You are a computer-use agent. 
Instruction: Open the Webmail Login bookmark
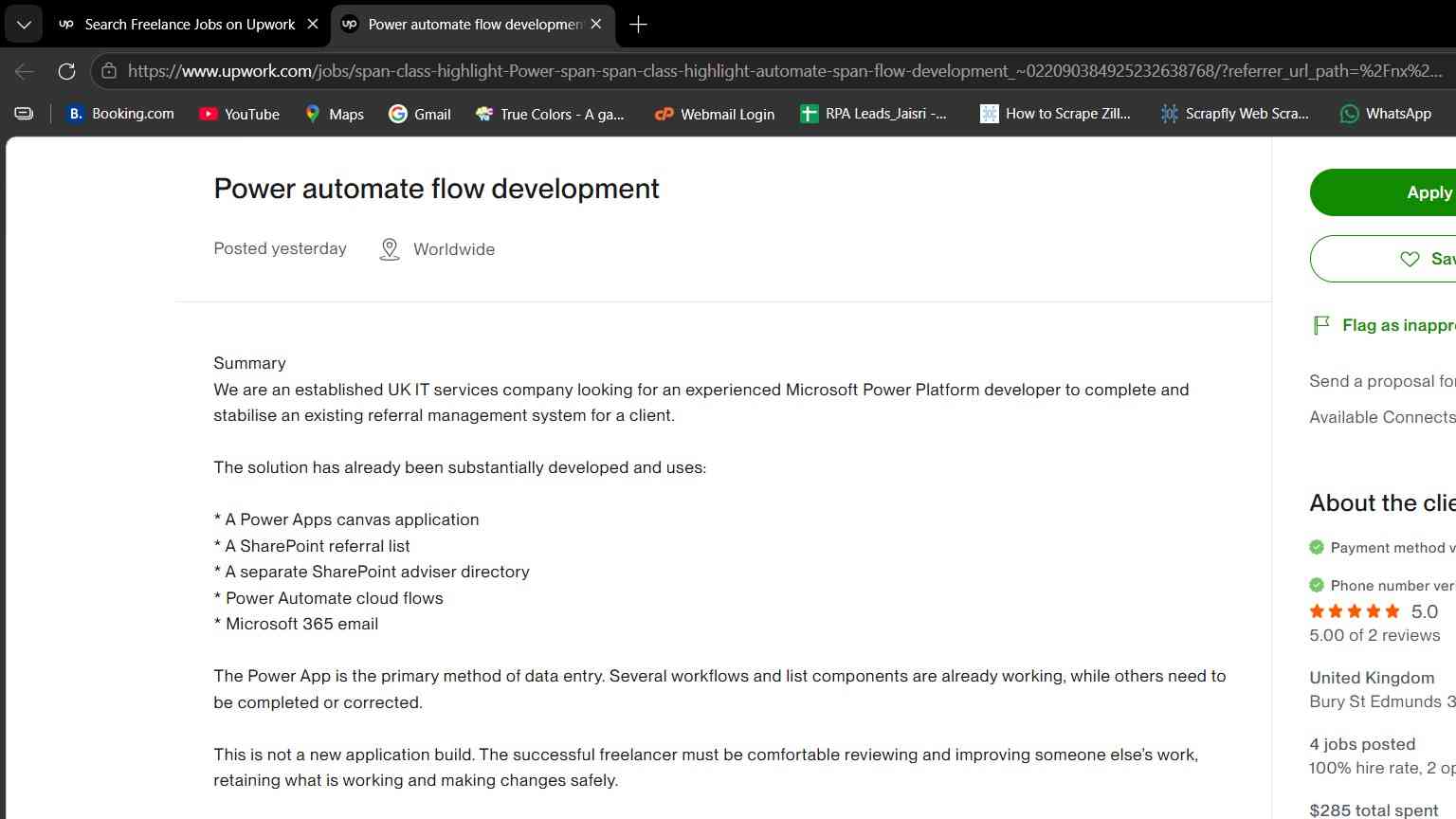pos(715,114)
